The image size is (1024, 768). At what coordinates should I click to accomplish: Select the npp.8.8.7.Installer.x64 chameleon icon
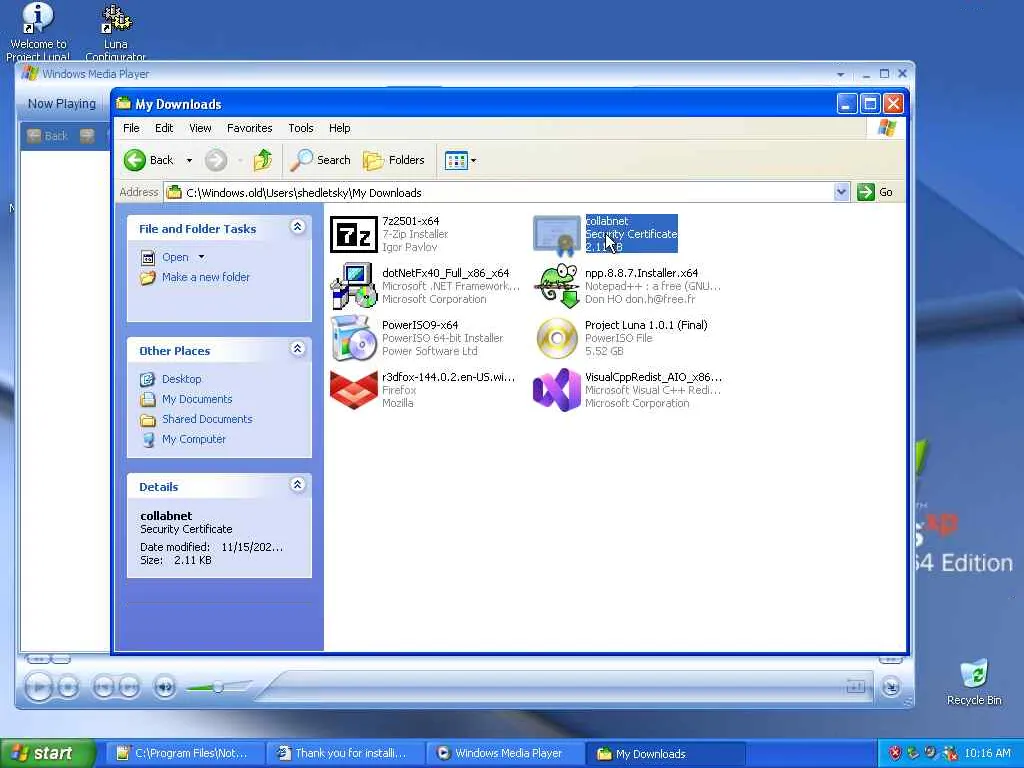pyautogui.click(x=556, y=286)
